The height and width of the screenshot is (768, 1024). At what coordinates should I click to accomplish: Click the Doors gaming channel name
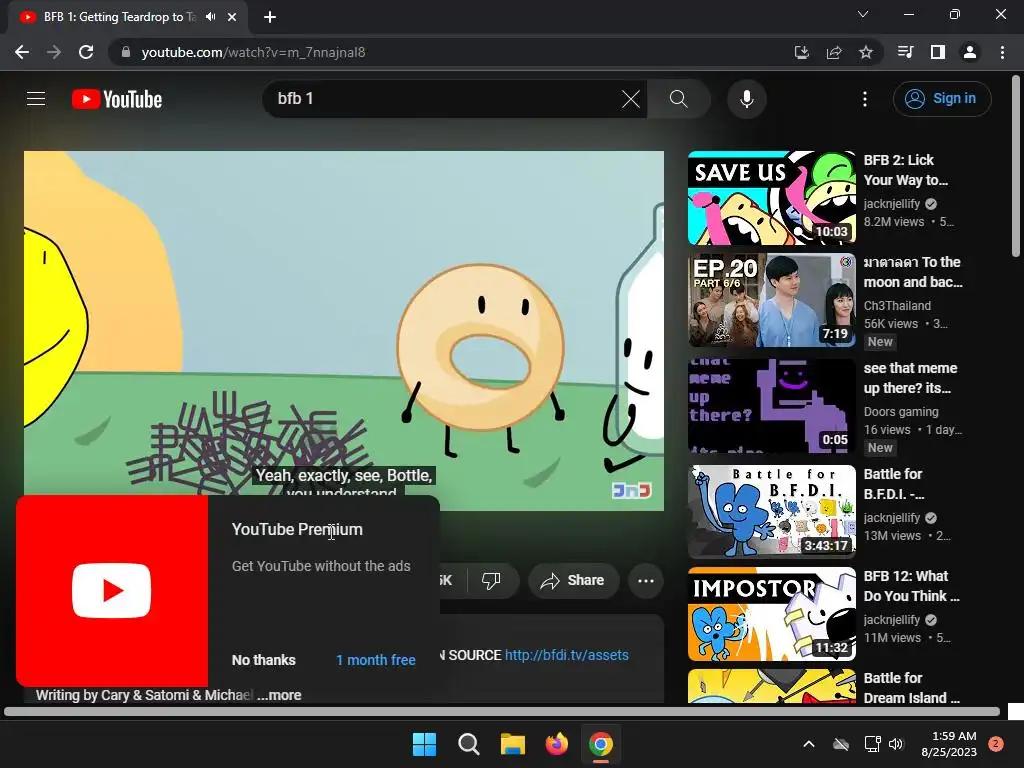901,411
